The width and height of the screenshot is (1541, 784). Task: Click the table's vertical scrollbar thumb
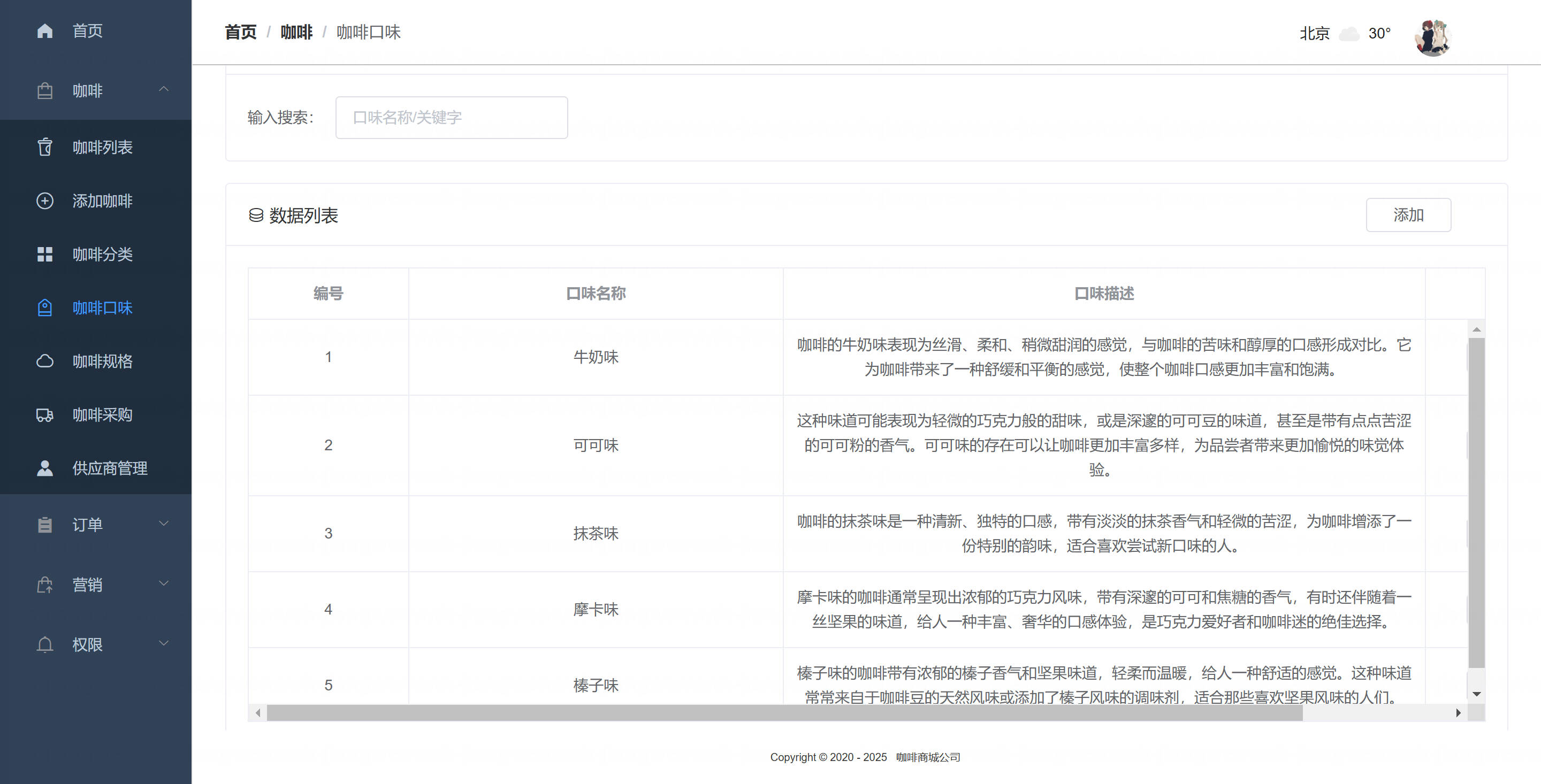[1476, 503]
